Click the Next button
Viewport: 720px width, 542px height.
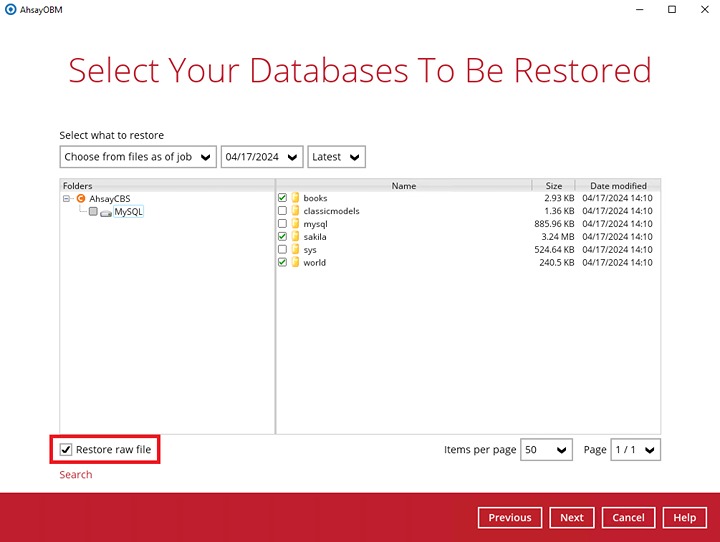point(572,518)
